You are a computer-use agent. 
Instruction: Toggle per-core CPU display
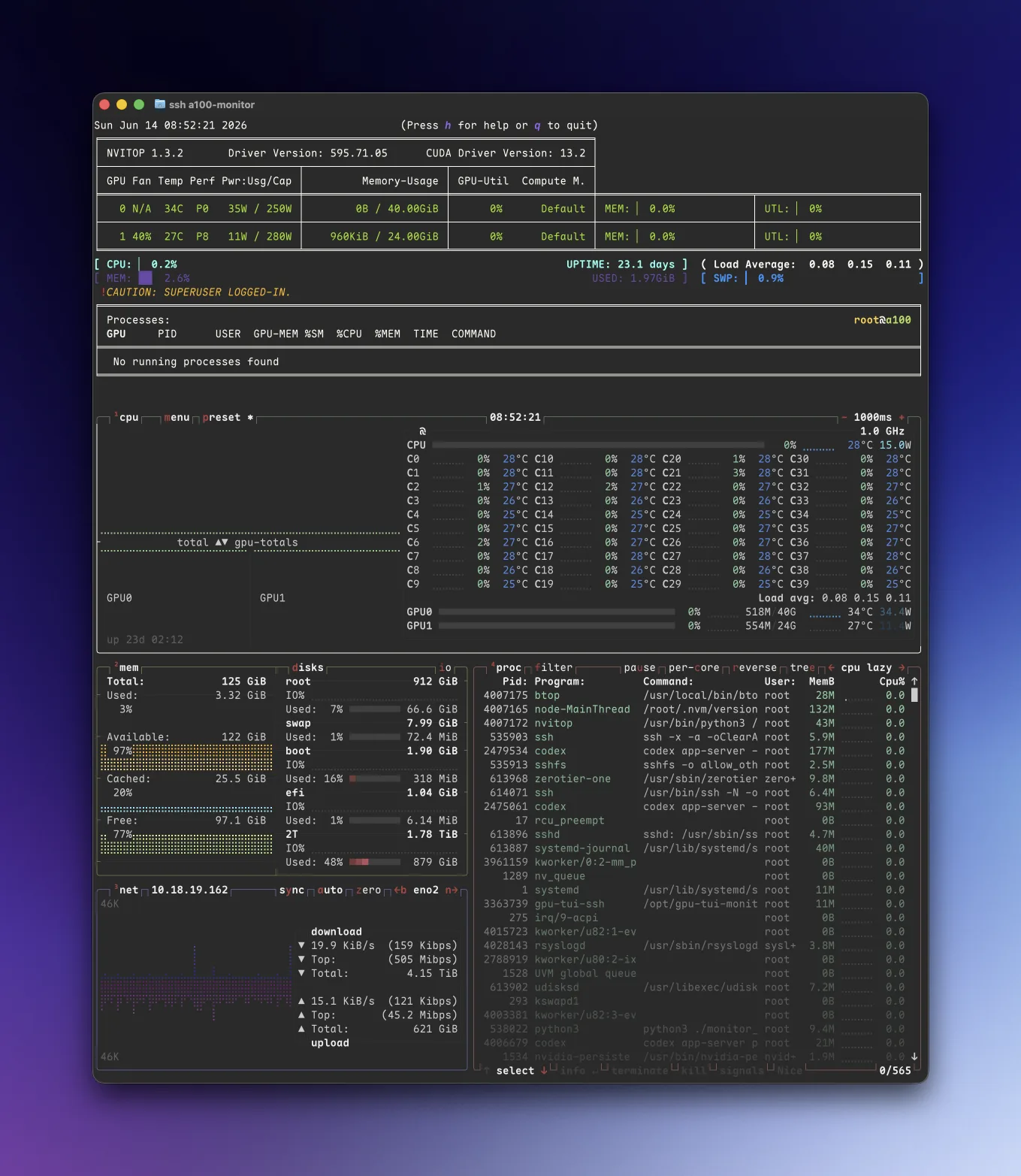694,667
